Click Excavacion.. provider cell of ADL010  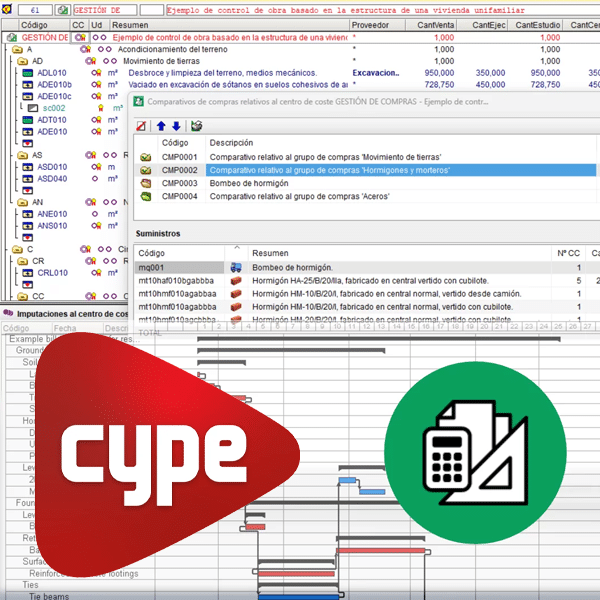[376, 73]
